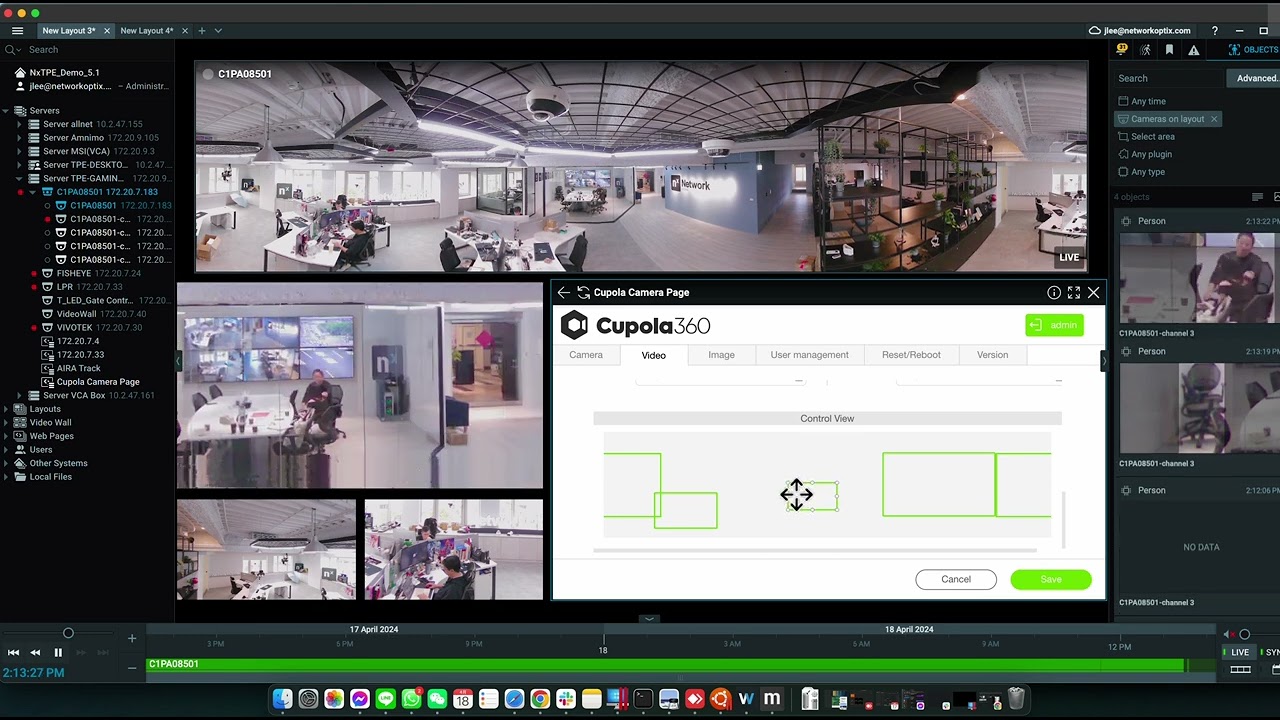Select AIRA Track in resource tree
Viewport: 1280px width, 720px height.
pyautogui.click(x=78, y=368)
